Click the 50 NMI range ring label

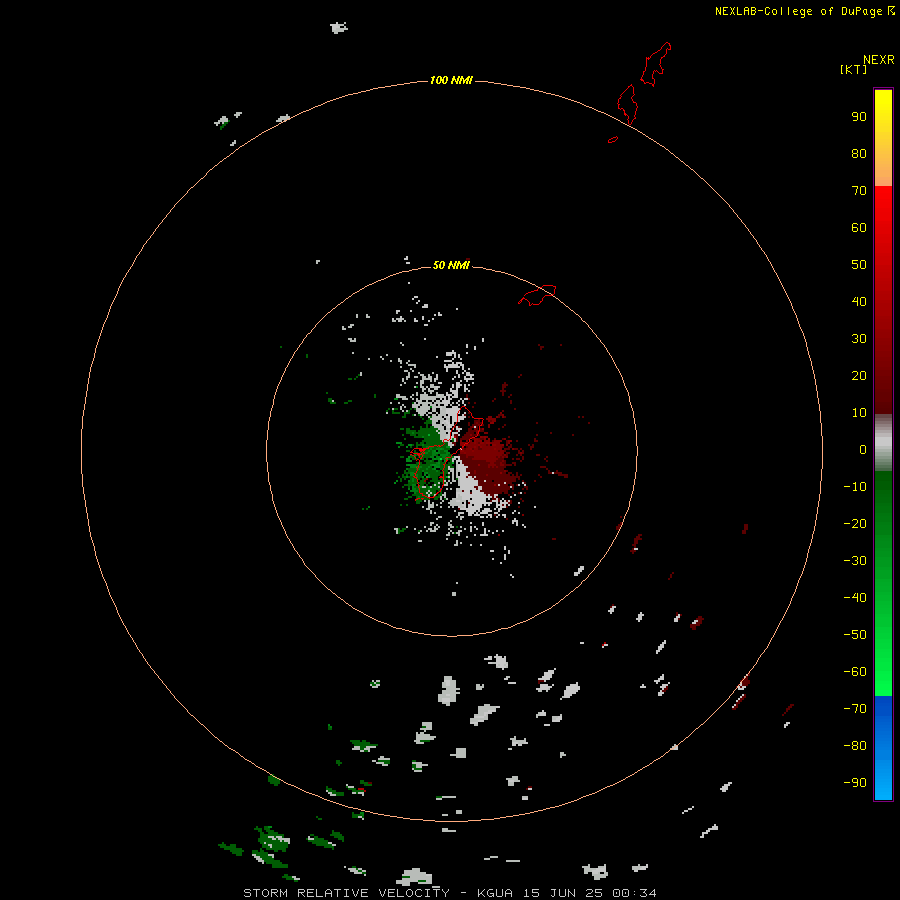[x=451, y=265]
